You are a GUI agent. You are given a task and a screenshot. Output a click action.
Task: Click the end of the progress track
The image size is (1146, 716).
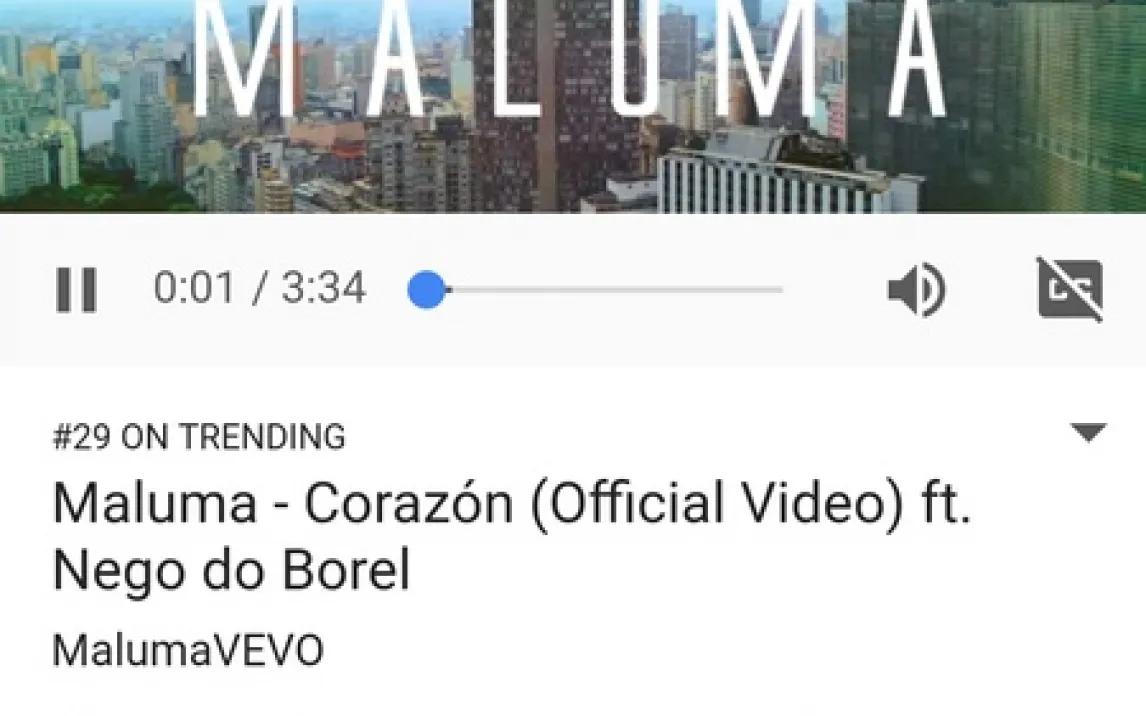click(779, 289)
